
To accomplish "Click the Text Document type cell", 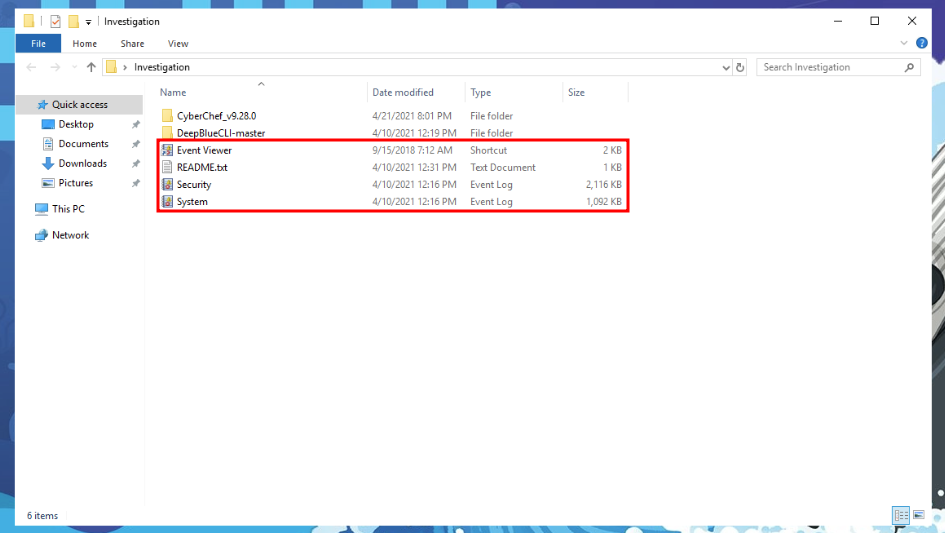I will tap(503, 167).
